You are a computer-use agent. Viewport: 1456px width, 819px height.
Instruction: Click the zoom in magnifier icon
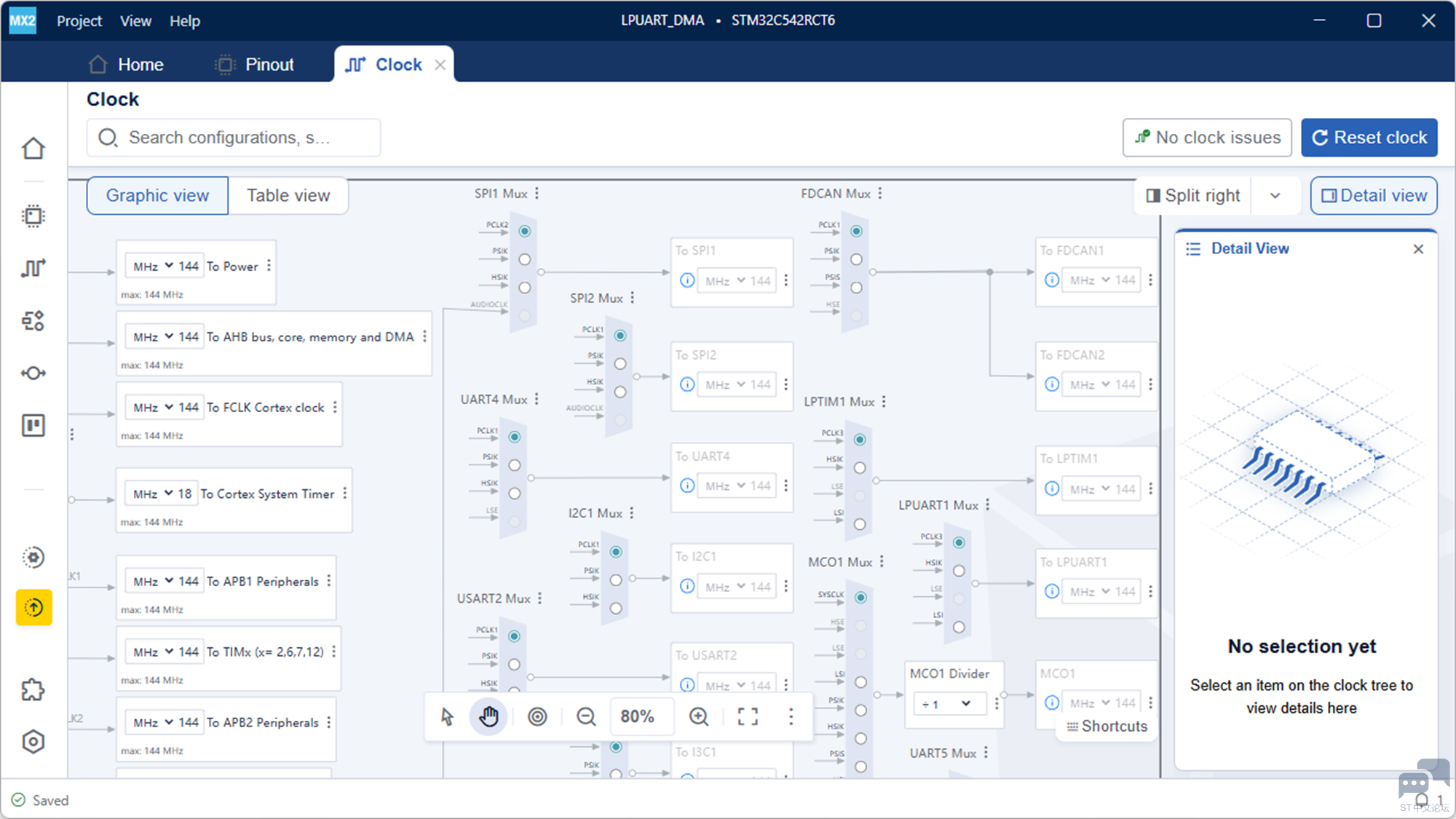pos(699,716)
